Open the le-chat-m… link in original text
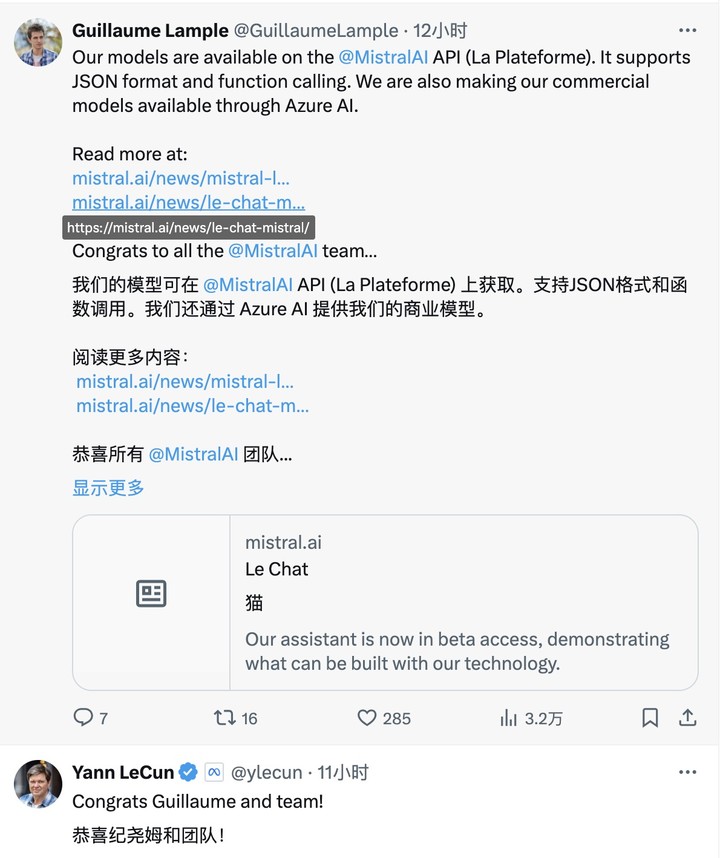720x858 pixels. coord(189,203)
